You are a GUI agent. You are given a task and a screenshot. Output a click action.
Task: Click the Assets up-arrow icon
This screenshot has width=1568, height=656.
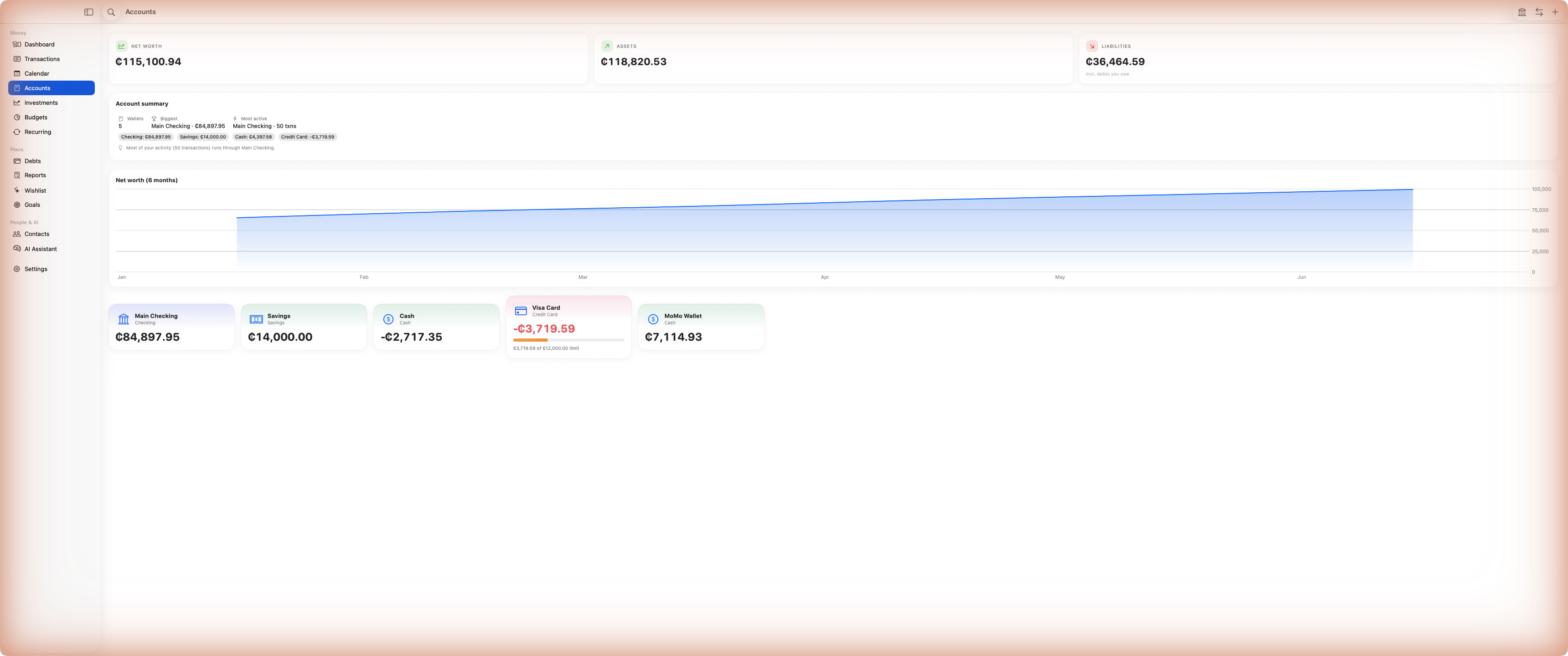pyautogui.click(x=606, y=46)
